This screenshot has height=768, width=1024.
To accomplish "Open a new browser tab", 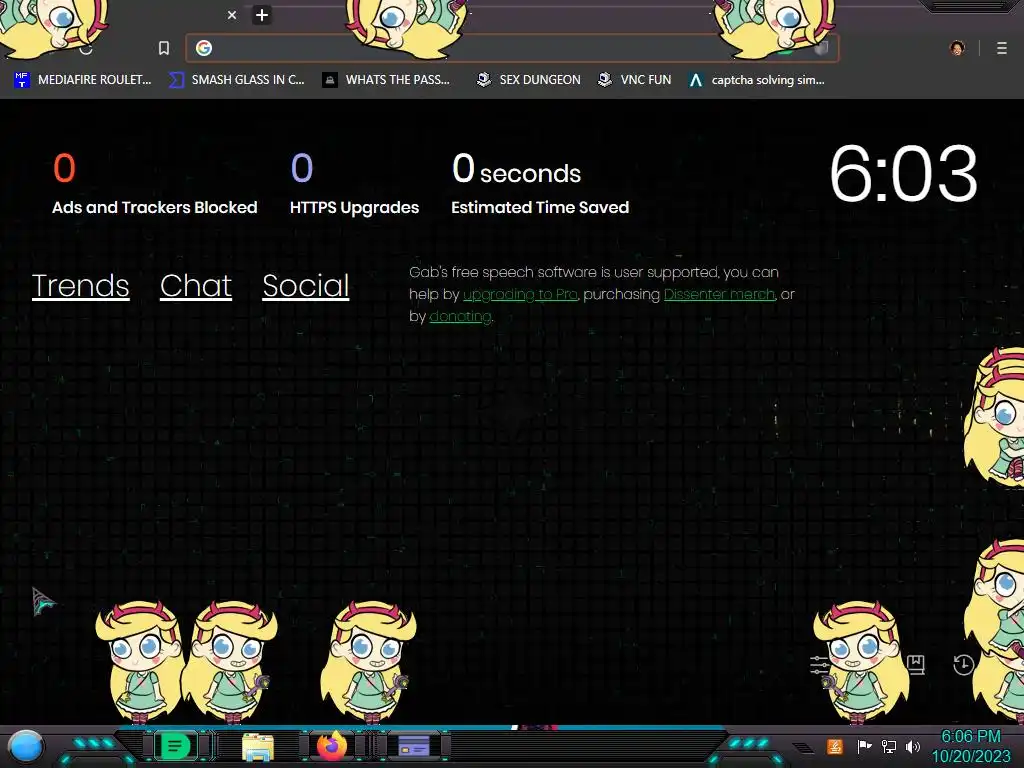I will [x=262, y=15].
